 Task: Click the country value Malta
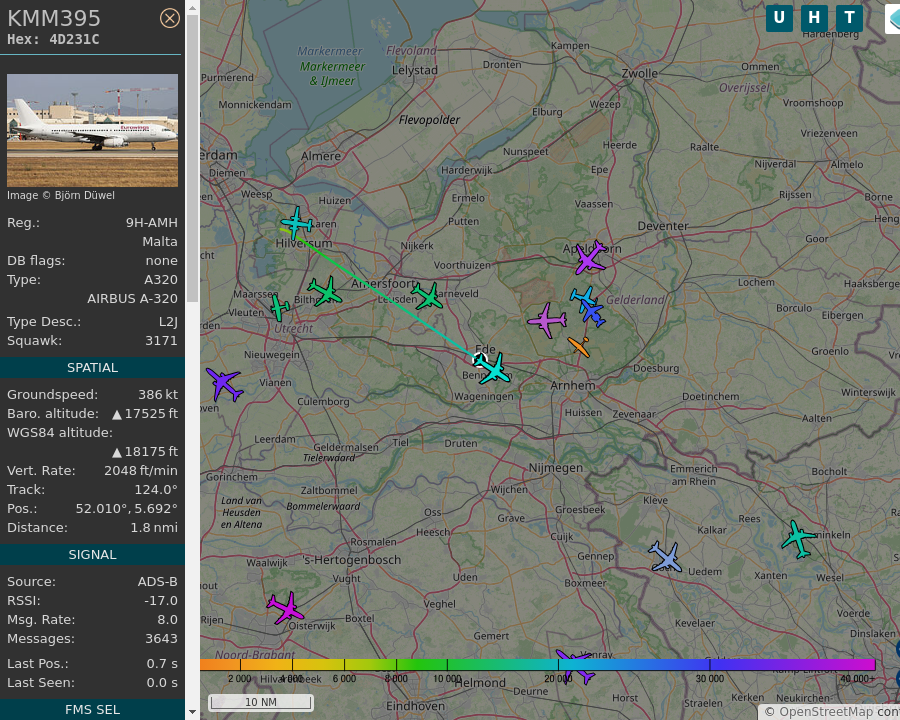160,242
